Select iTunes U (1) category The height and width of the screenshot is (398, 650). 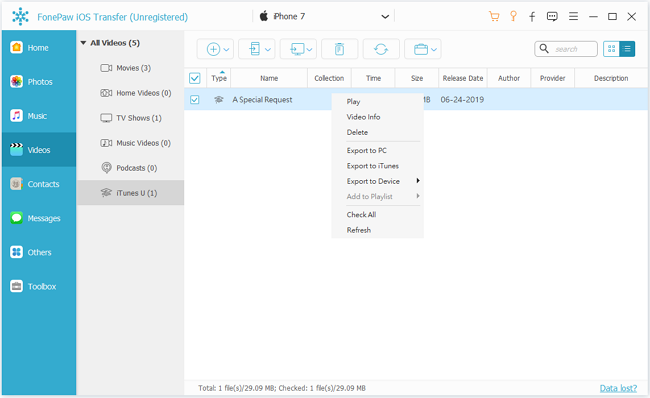(x=131, y=193)
